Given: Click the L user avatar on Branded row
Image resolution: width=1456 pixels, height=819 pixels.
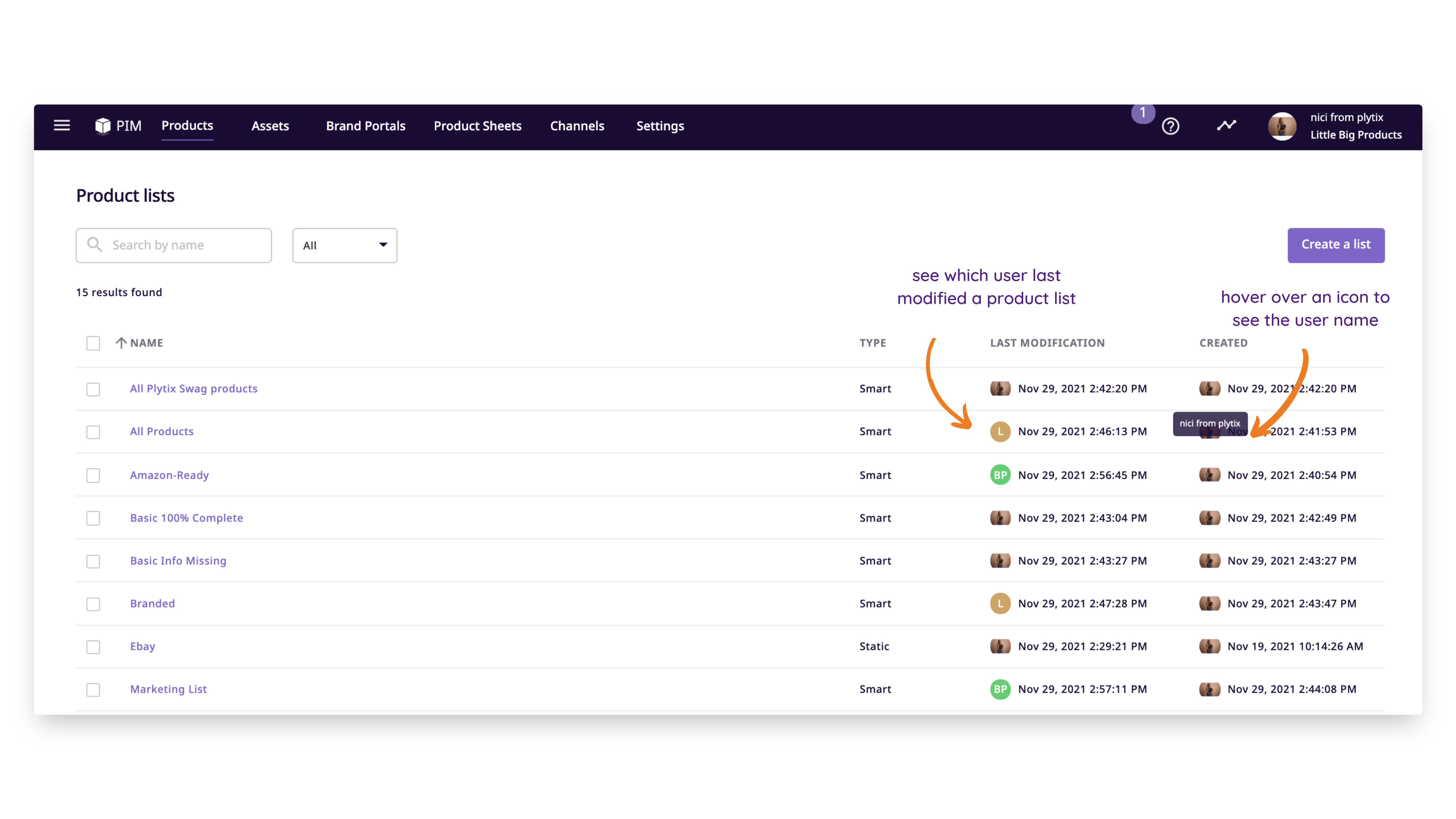Looking at the screenshot, I should click(1000, 603).
